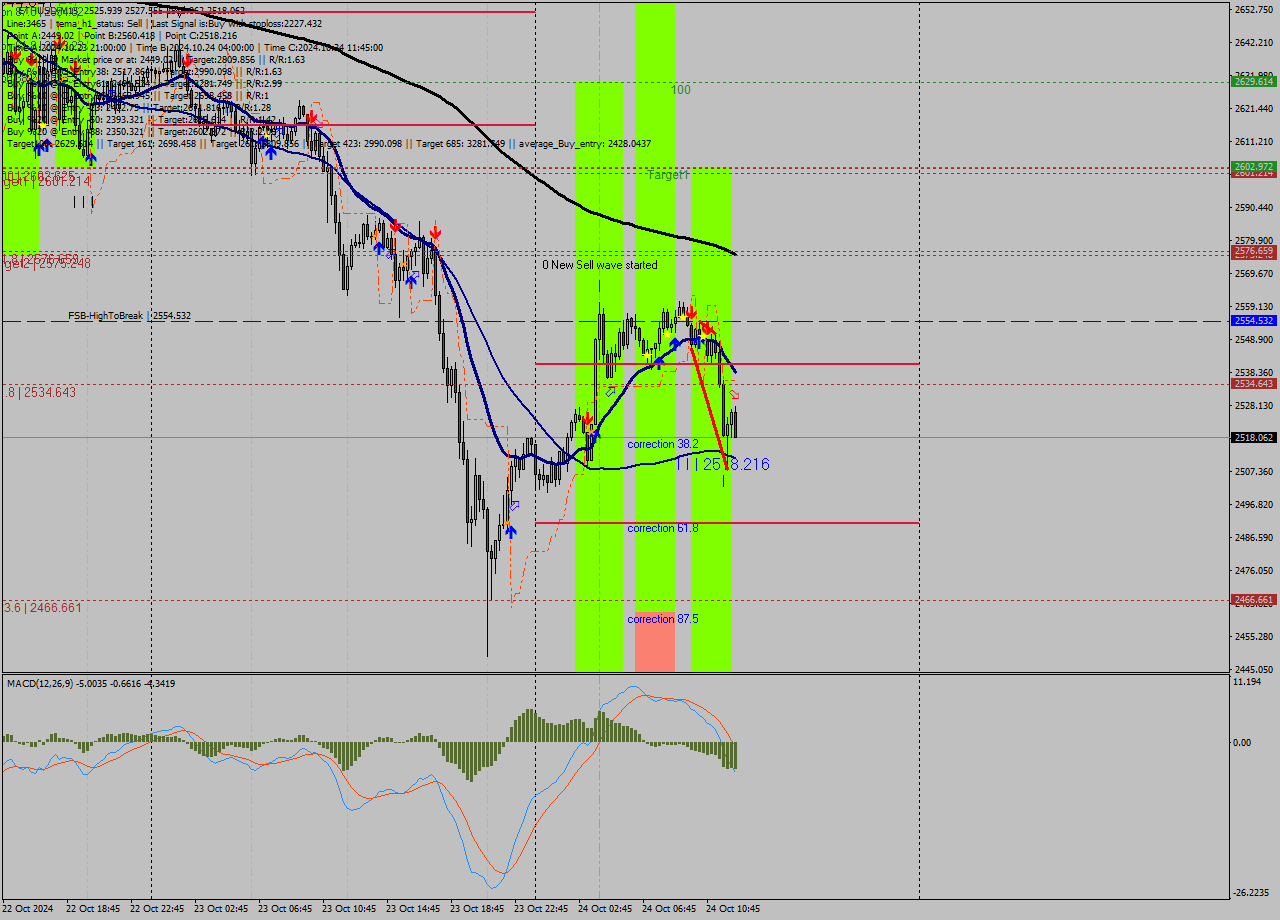Select the '0 New Sell wave started' text
This screenshot has height=920, width=1280.
(600, 265)
